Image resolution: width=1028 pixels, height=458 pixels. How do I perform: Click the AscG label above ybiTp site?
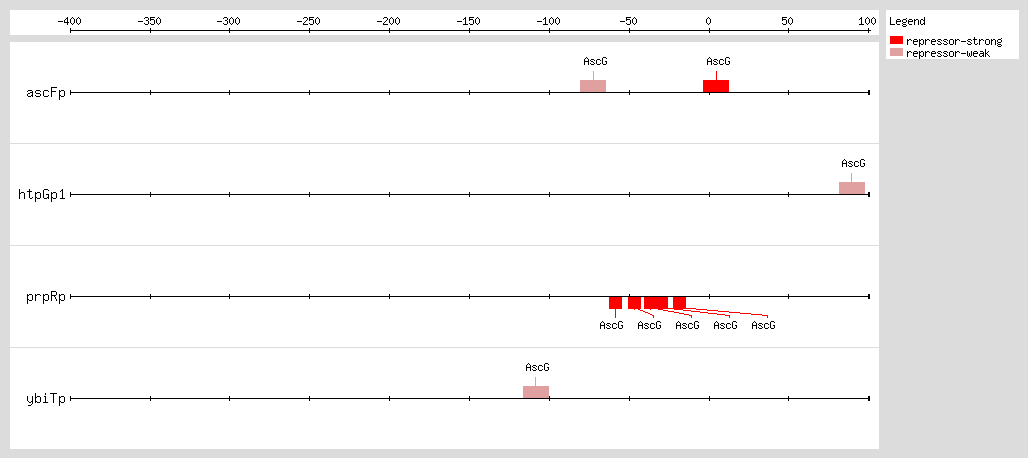(x=537, y=367)
